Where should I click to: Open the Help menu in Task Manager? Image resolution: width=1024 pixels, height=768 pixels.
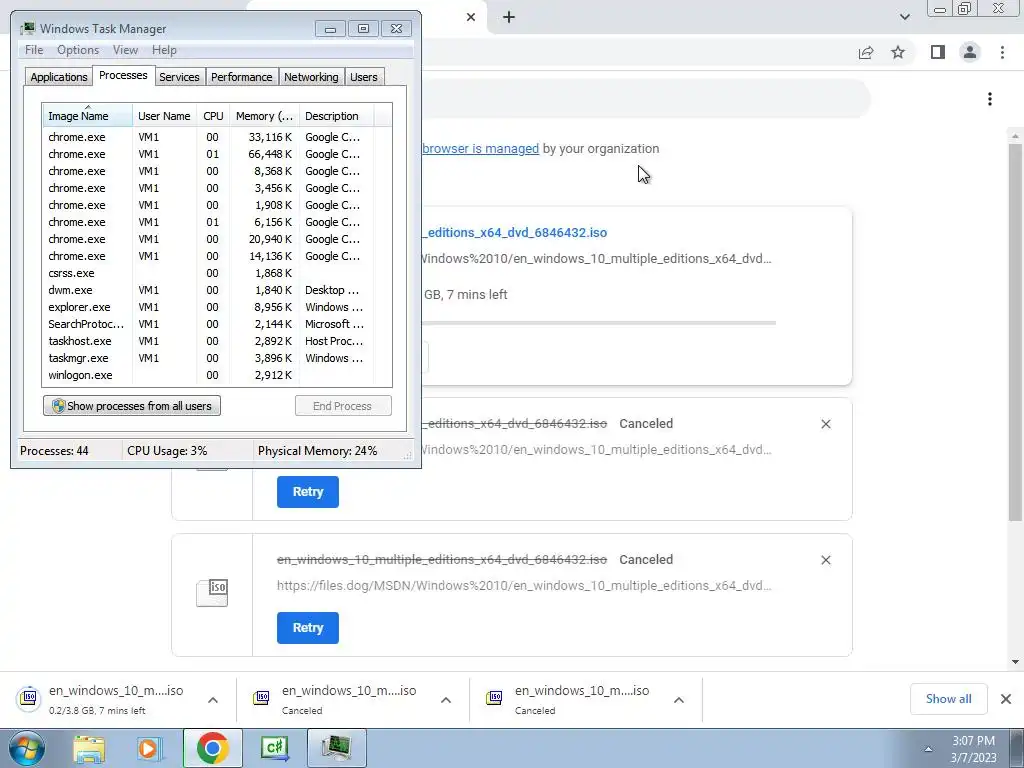coord(164,50)
